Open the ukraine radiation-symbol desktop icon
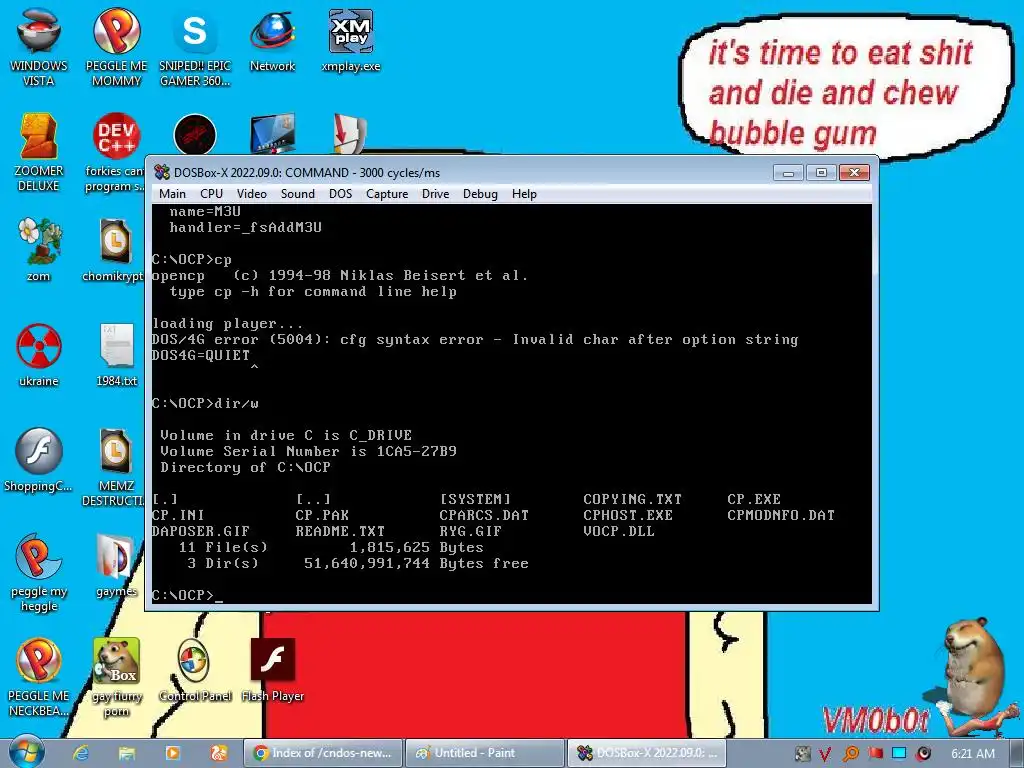 click(39, 355)
